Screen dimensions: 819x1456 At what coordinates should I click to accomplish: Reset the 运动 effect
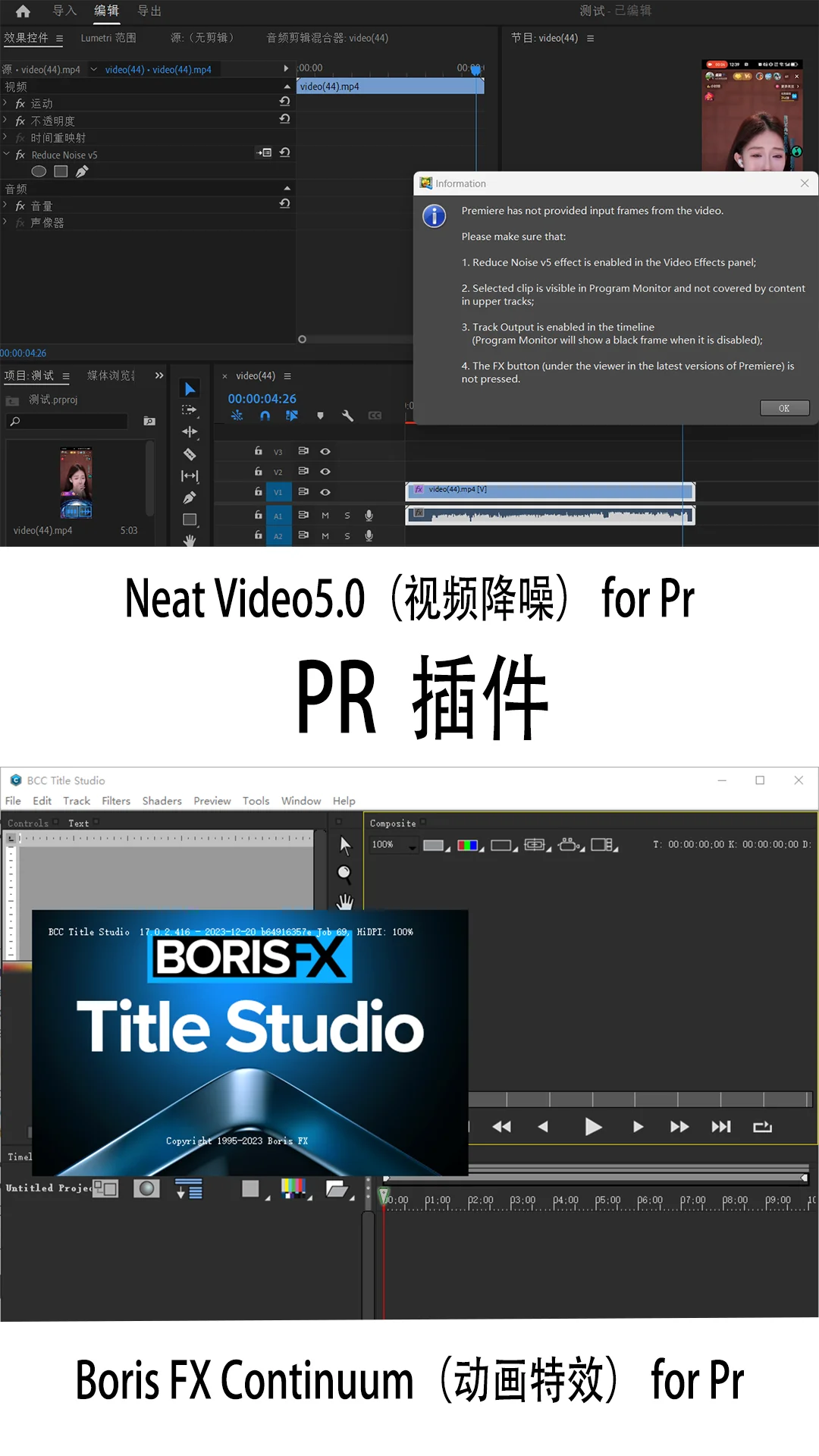point(284,101)
